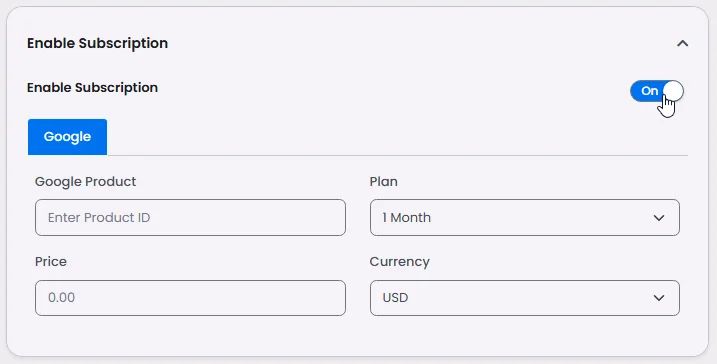
Task: Click the arrow icon in Currency dropdown
Action: pyautogui.click(x=659, y=298)
